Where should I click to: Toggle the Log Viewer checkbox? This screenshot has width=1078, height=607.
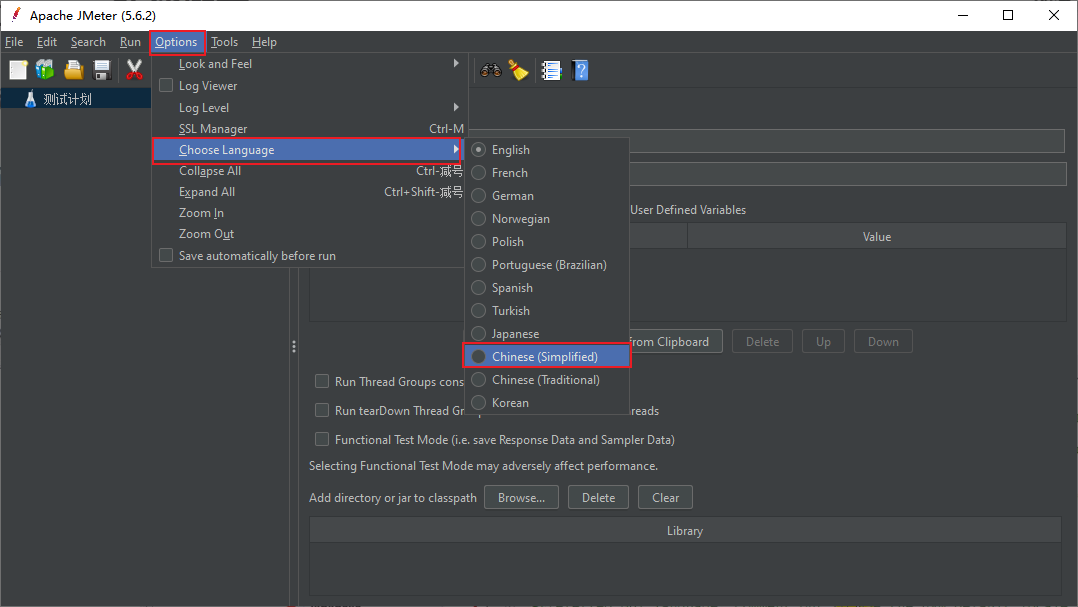click(166, 85)
